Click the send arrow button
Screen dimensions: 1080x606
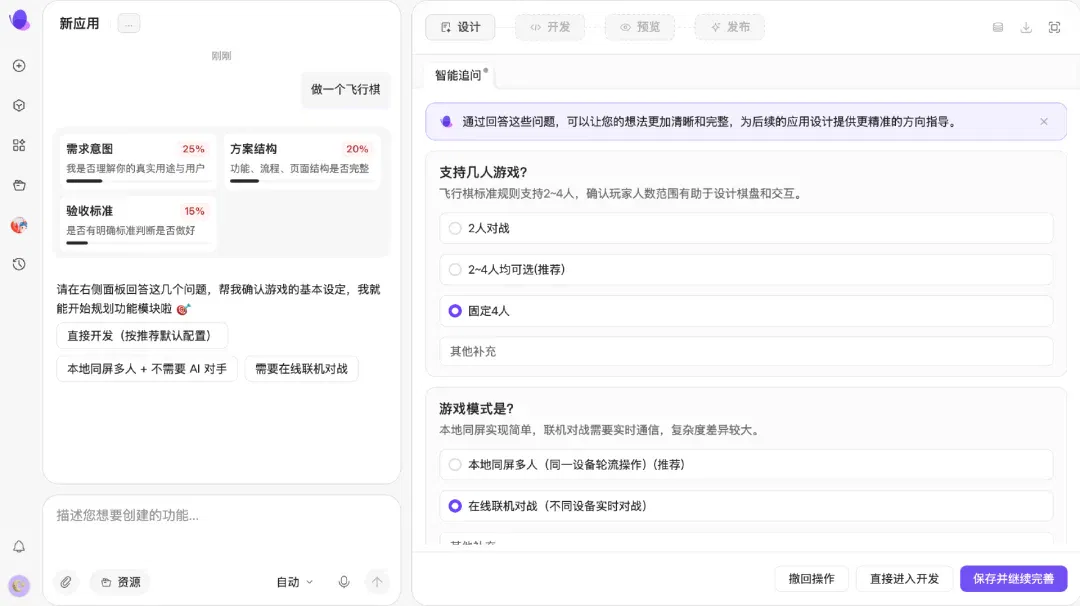point(377,582)
